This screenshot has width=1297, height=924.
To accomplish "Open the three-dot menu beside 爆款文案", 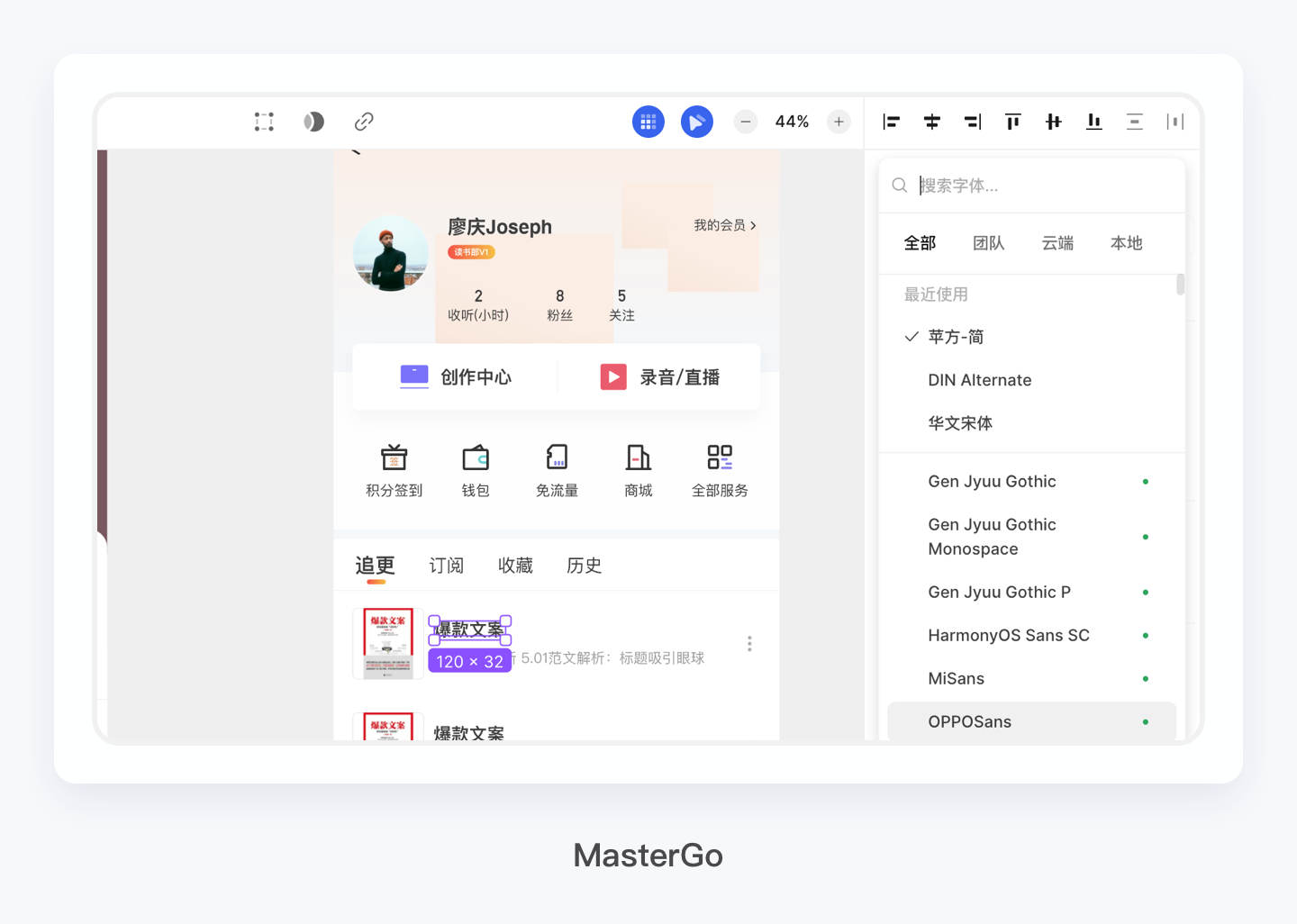I will pyautogui.click(x=748, y=643).
